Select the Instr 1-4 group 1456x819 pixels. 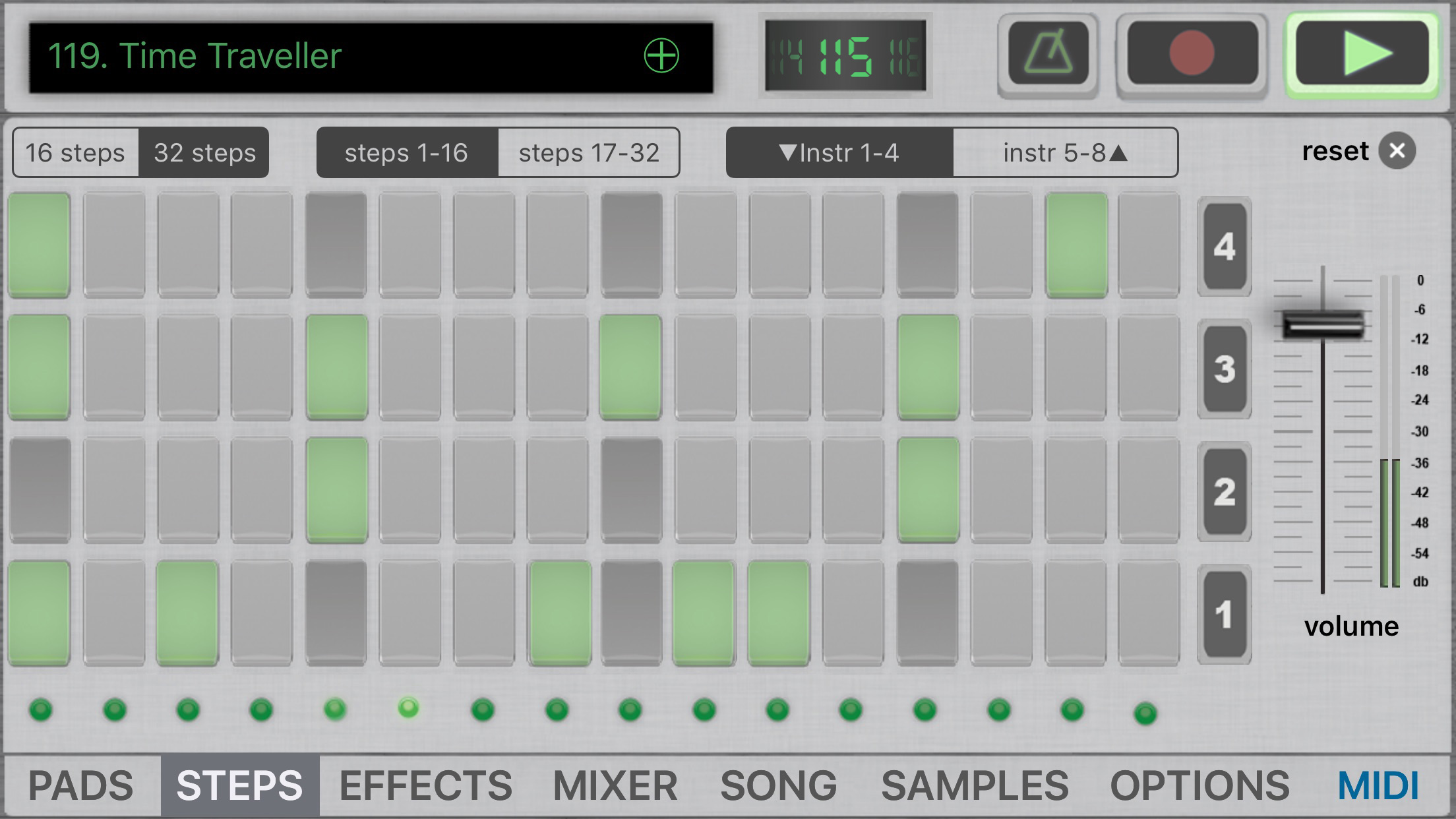(x=839, y=153)
